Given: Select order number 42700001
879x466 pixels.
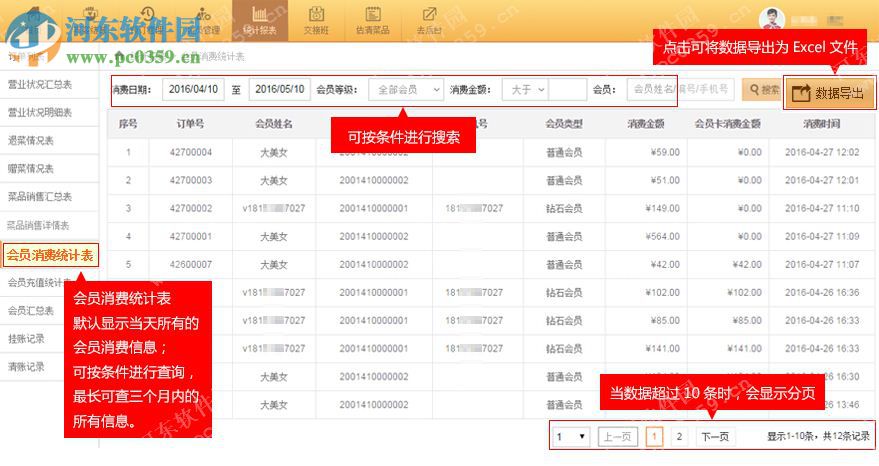Looking at the screenshot, I should click(x=191, y=236).
